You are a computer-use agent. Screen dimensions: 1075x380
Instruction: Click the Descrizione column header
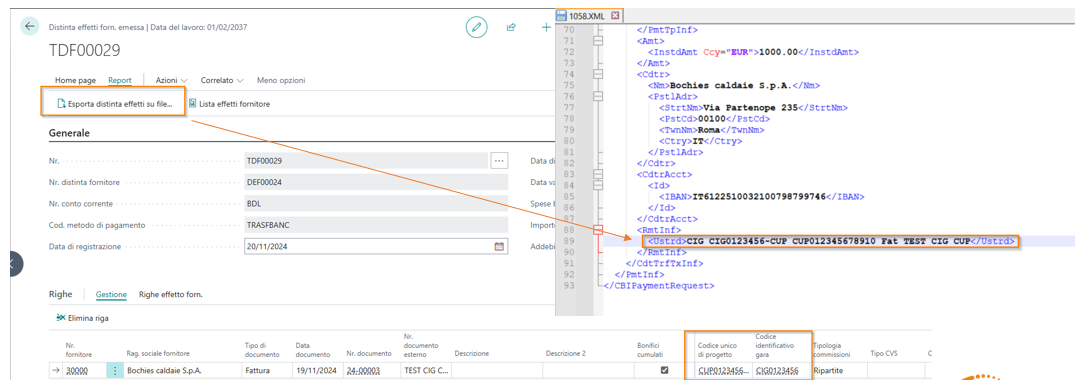(x=472, y=354)
